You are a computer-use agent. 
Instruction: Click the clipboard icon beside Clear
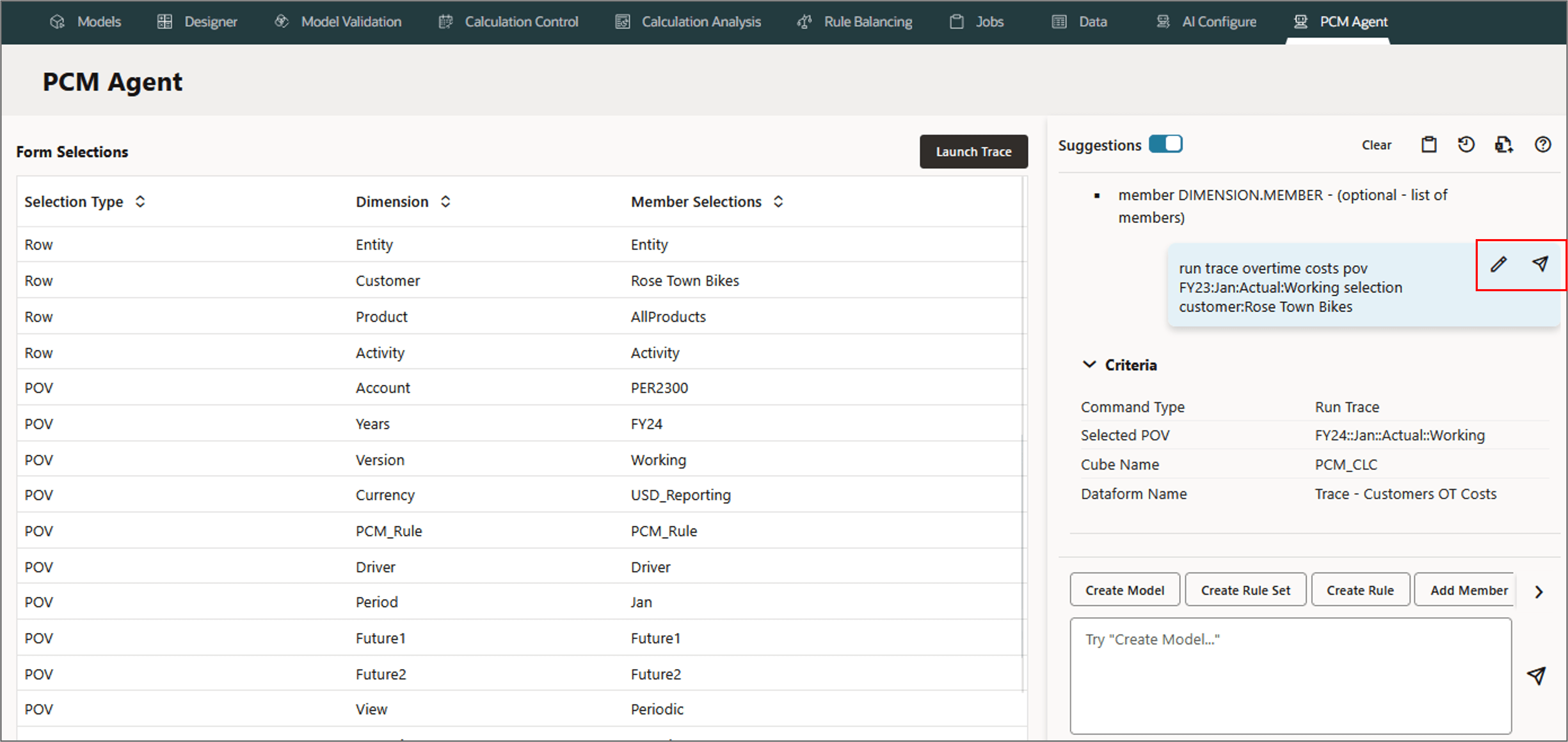1429,145
